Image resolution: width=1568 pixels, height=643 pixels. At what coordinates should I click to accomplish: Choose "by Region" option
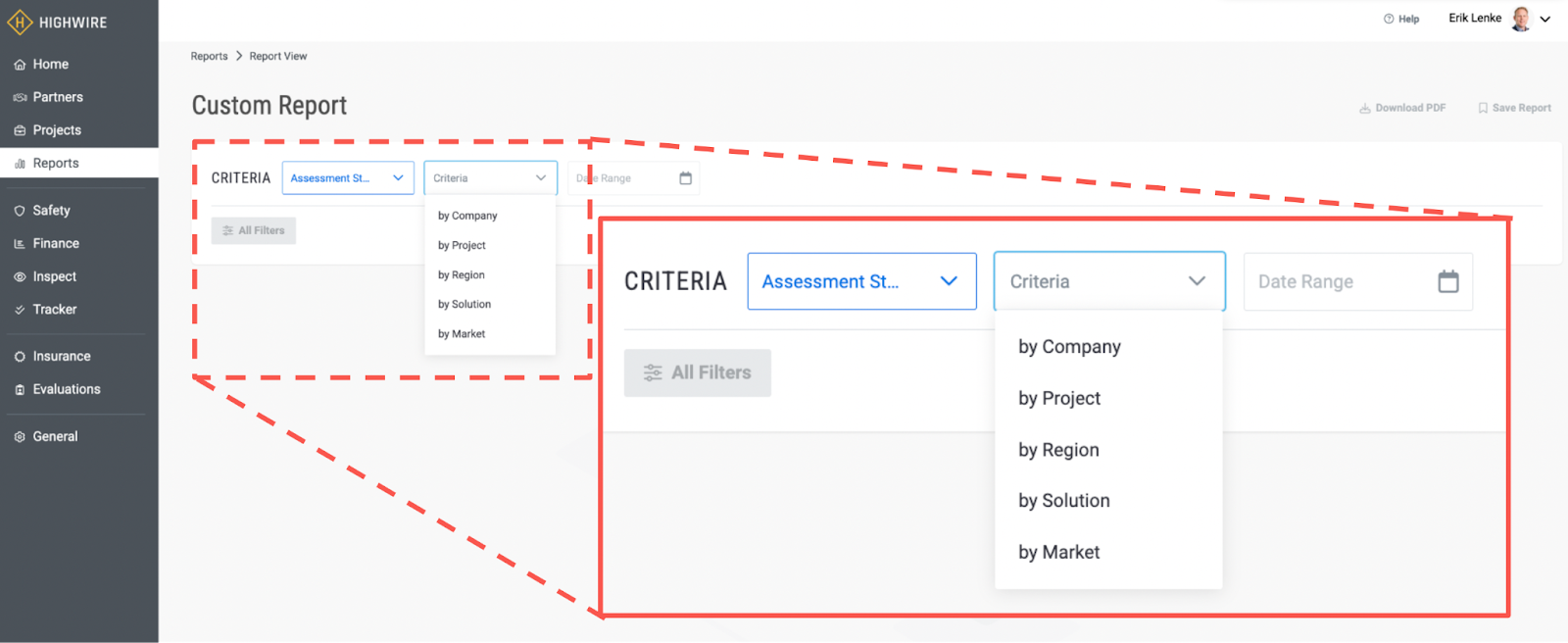[x=462, y=275]
